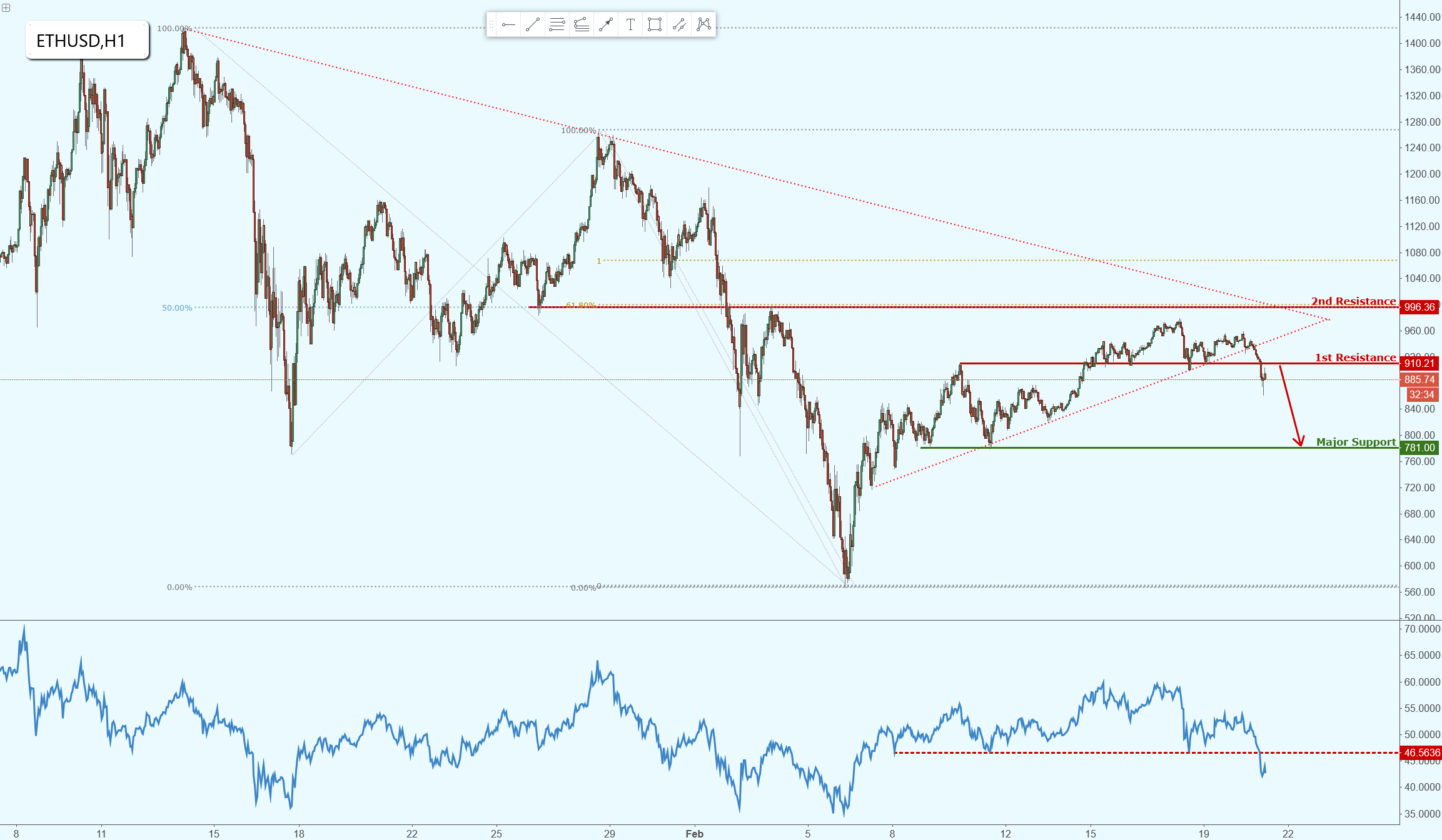Click the 35.0000 RSI scale label
1442x840 pixels.
pyautogui.click(x=1422, y=814)
